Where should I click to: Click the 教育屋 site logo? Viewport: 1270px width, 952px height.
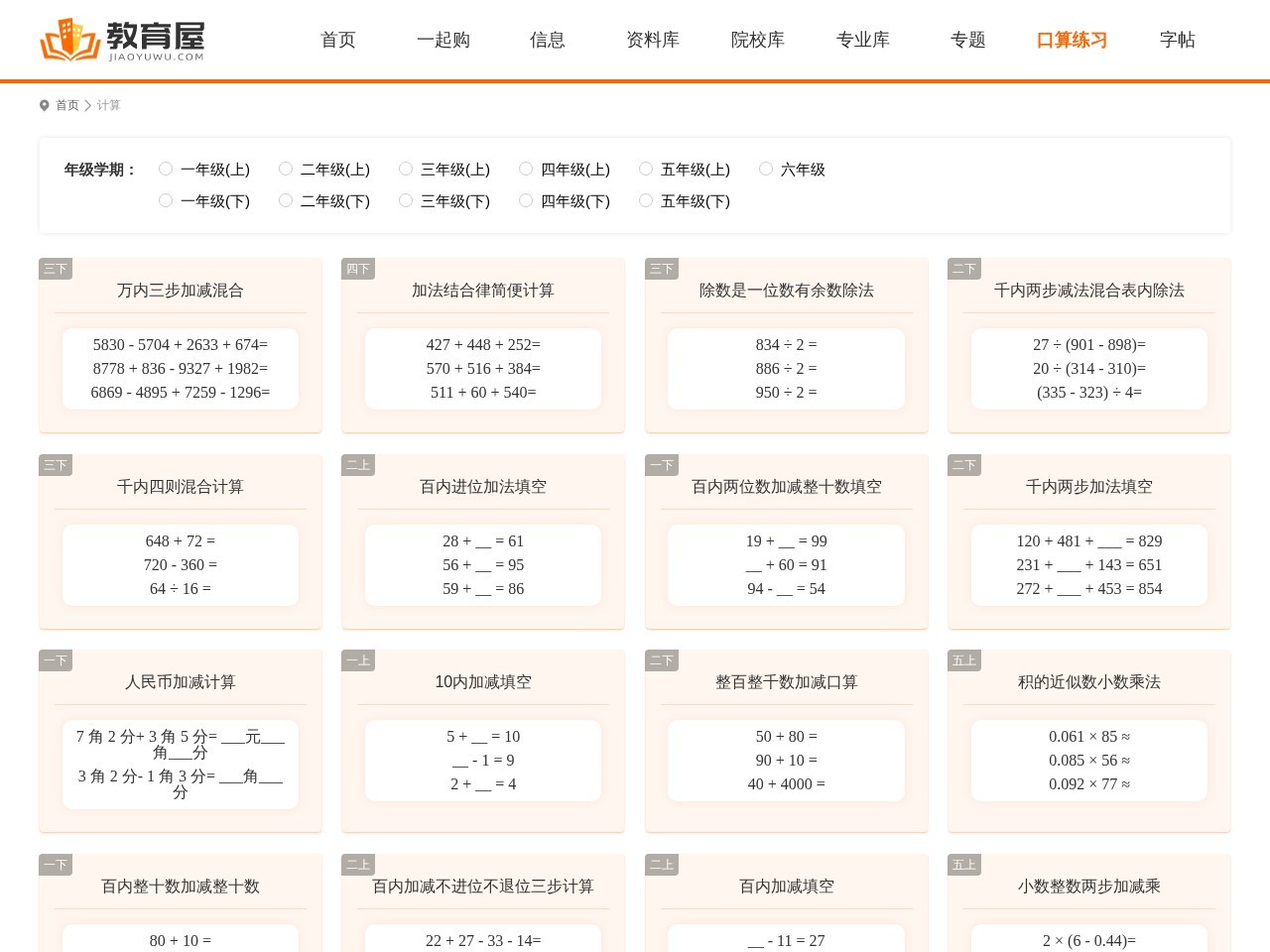pyautogui.click(x=122, y=40)
